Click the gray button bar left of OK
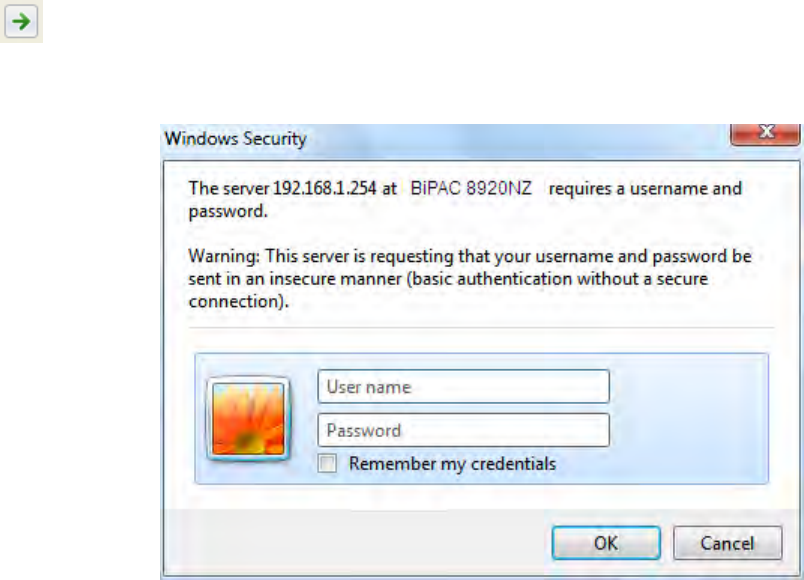804x580 pixels. point(357,541)
